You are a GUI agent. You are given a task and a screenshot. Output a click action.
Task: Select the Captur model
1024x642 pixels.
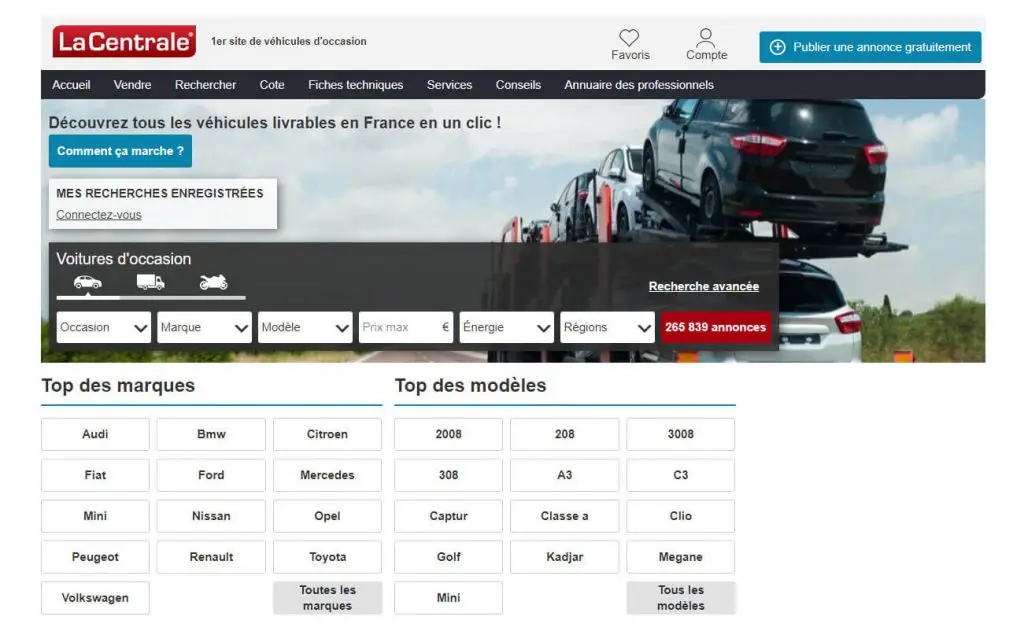(449, 516)
